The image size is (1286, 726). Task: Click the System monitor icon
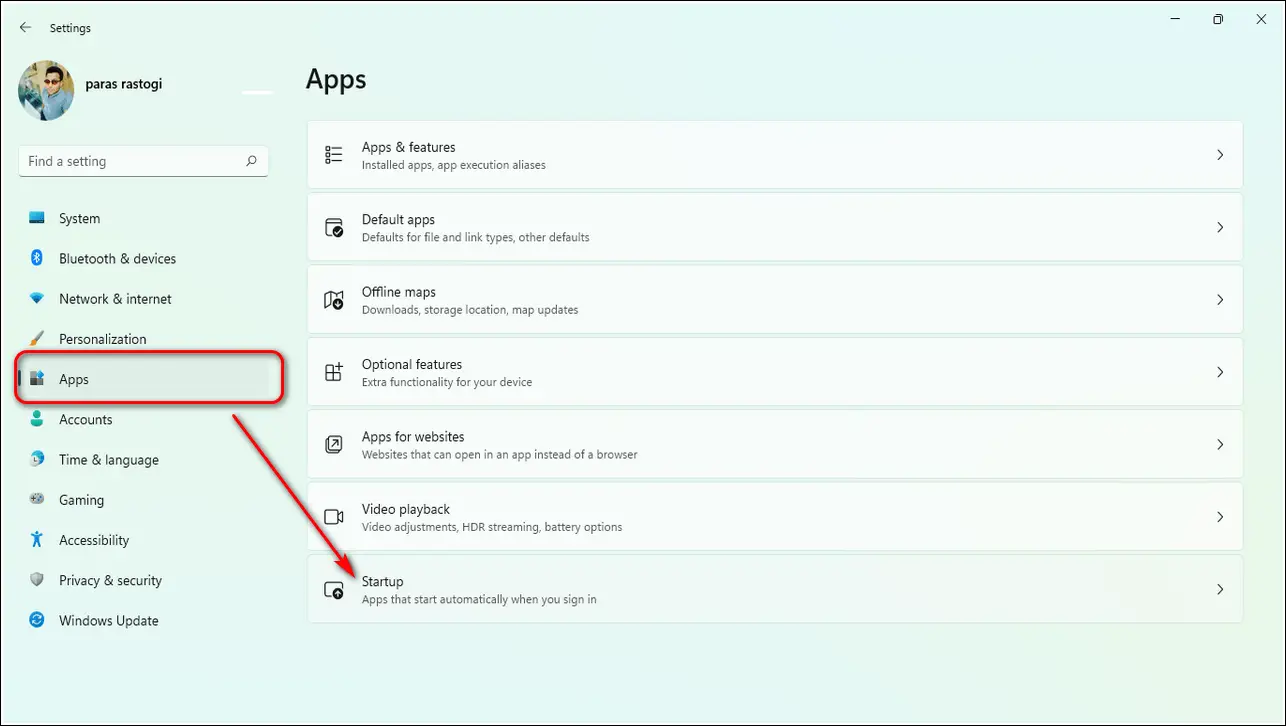(x=37, y=218)
